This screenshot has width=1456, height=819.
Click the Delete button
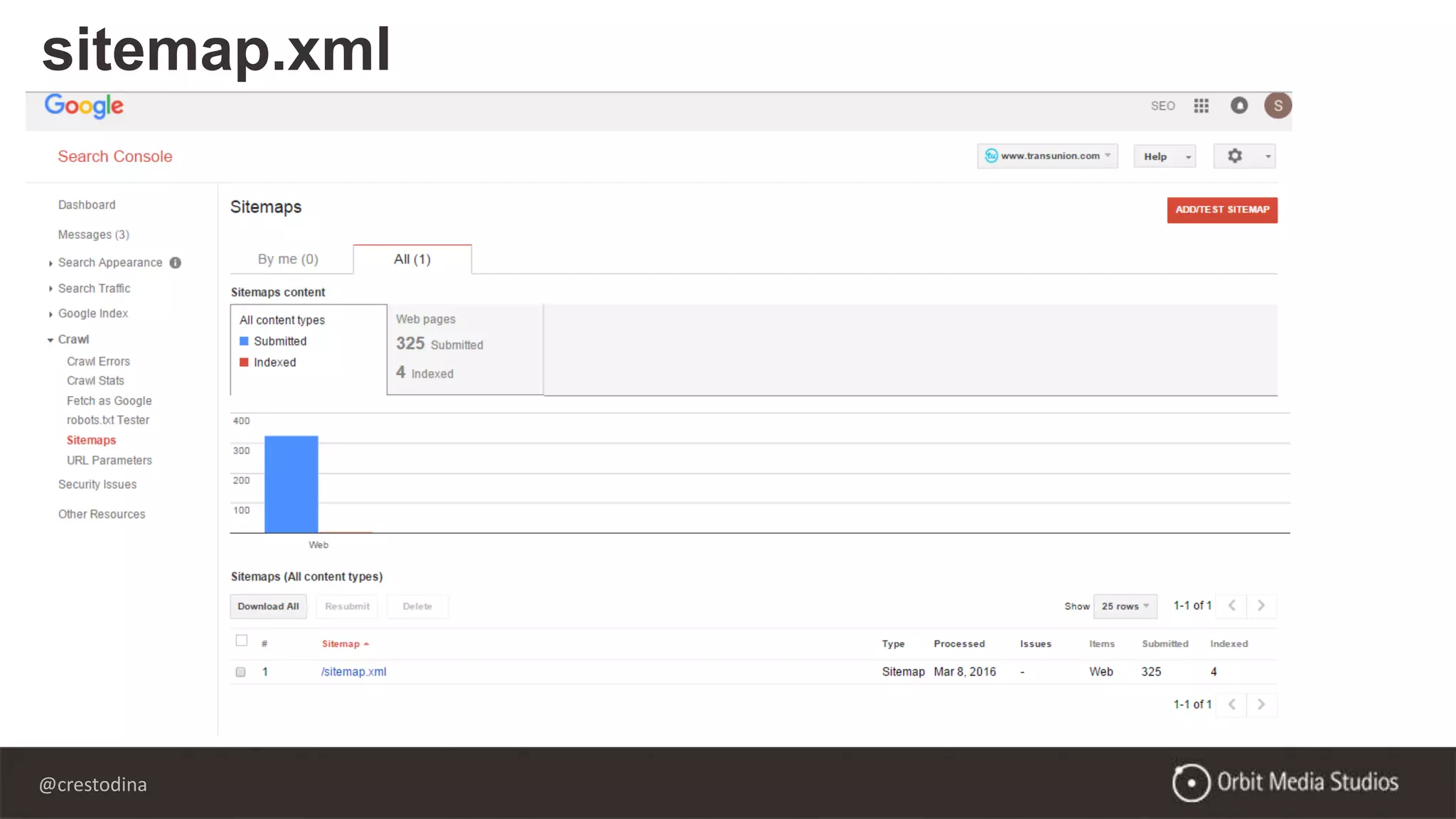pyautogui.click(x=417, y=606)
